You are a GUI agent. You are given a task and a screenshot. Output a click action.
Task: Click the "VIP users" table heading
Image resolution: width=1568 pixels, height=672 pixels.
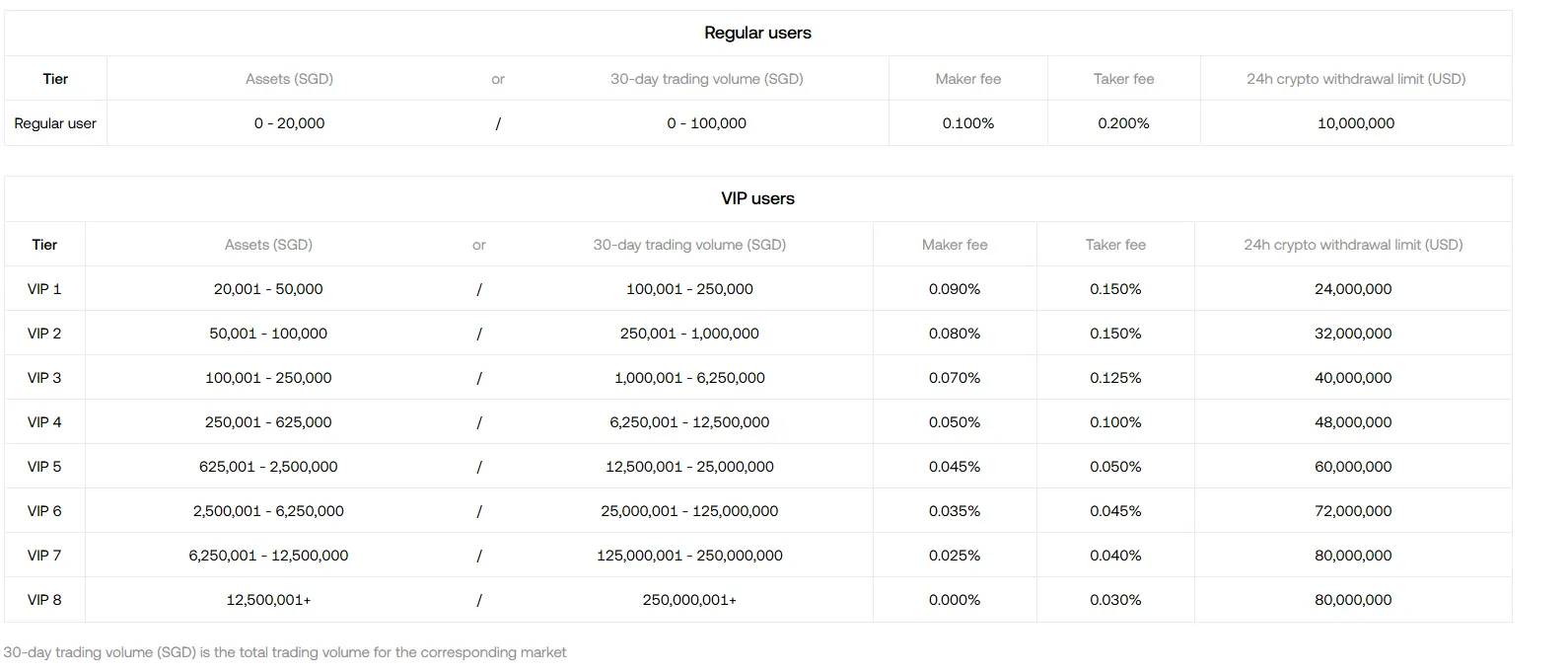click(757, 198)
